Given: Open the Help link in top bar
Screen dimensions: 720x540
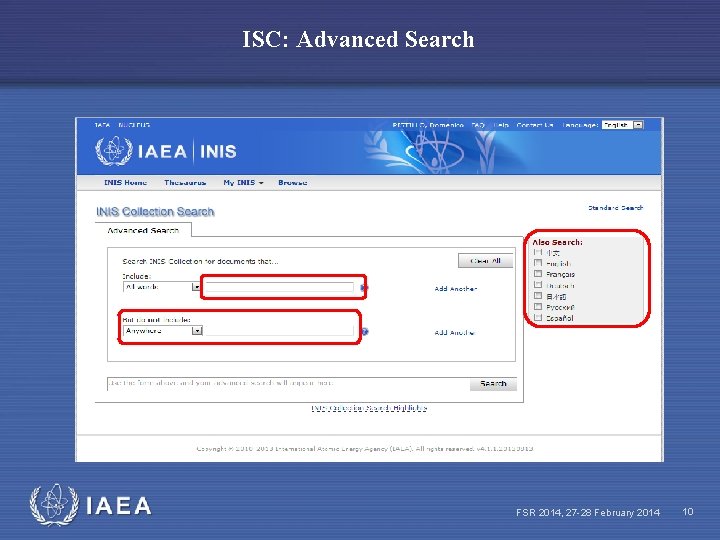Looking at the screenshot, I should 501,125.
